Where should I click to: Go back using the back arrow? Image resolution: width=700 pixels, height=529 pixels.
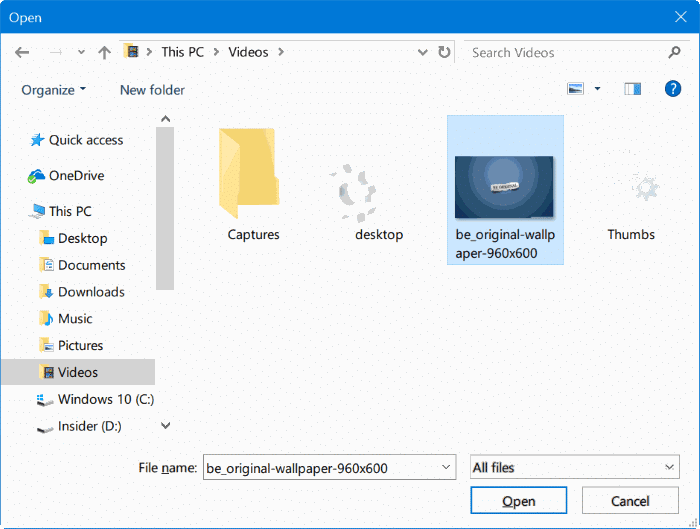tap(22, 53)
